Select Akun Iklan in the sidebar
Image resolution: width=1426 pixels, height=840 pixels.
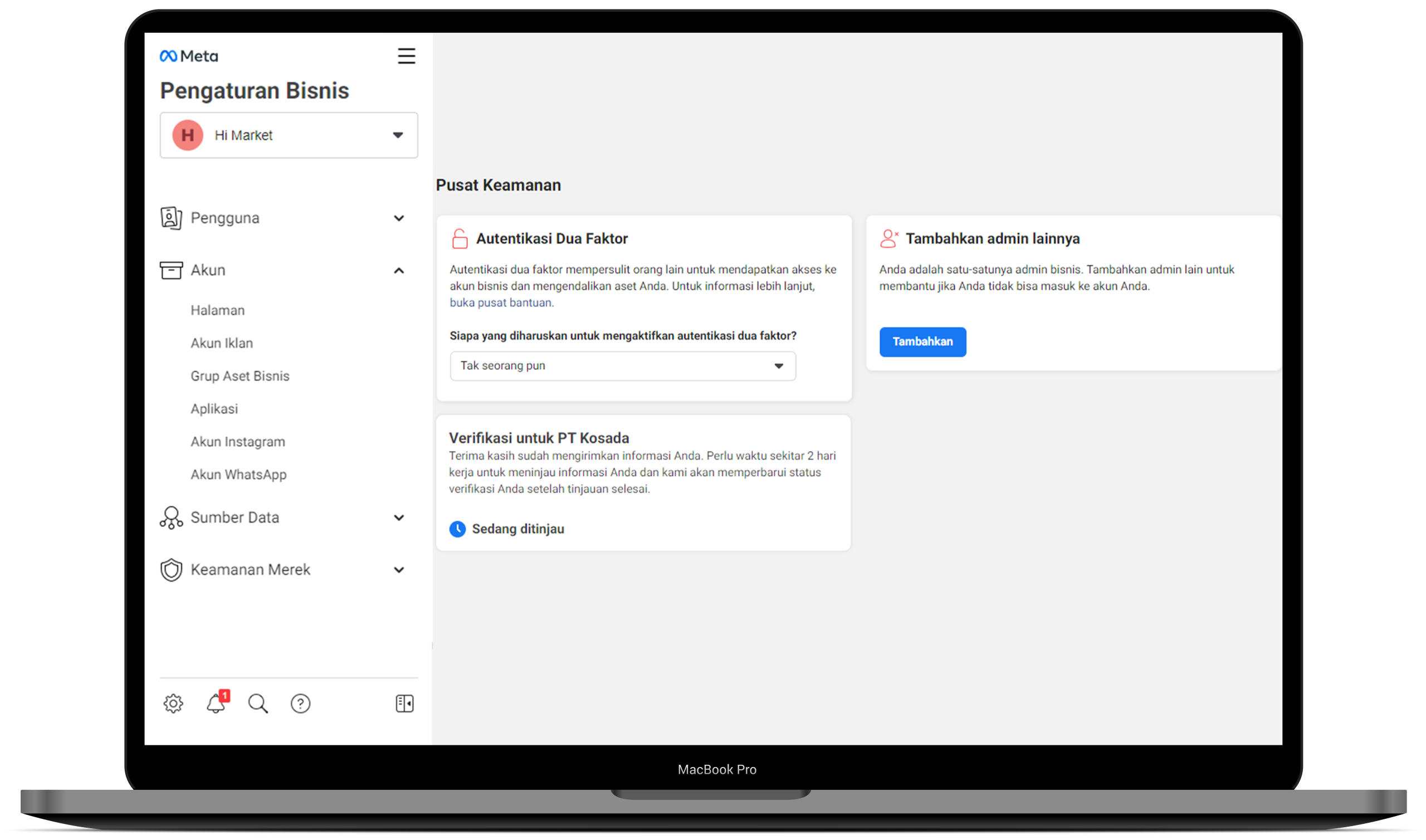coord(222,343)
